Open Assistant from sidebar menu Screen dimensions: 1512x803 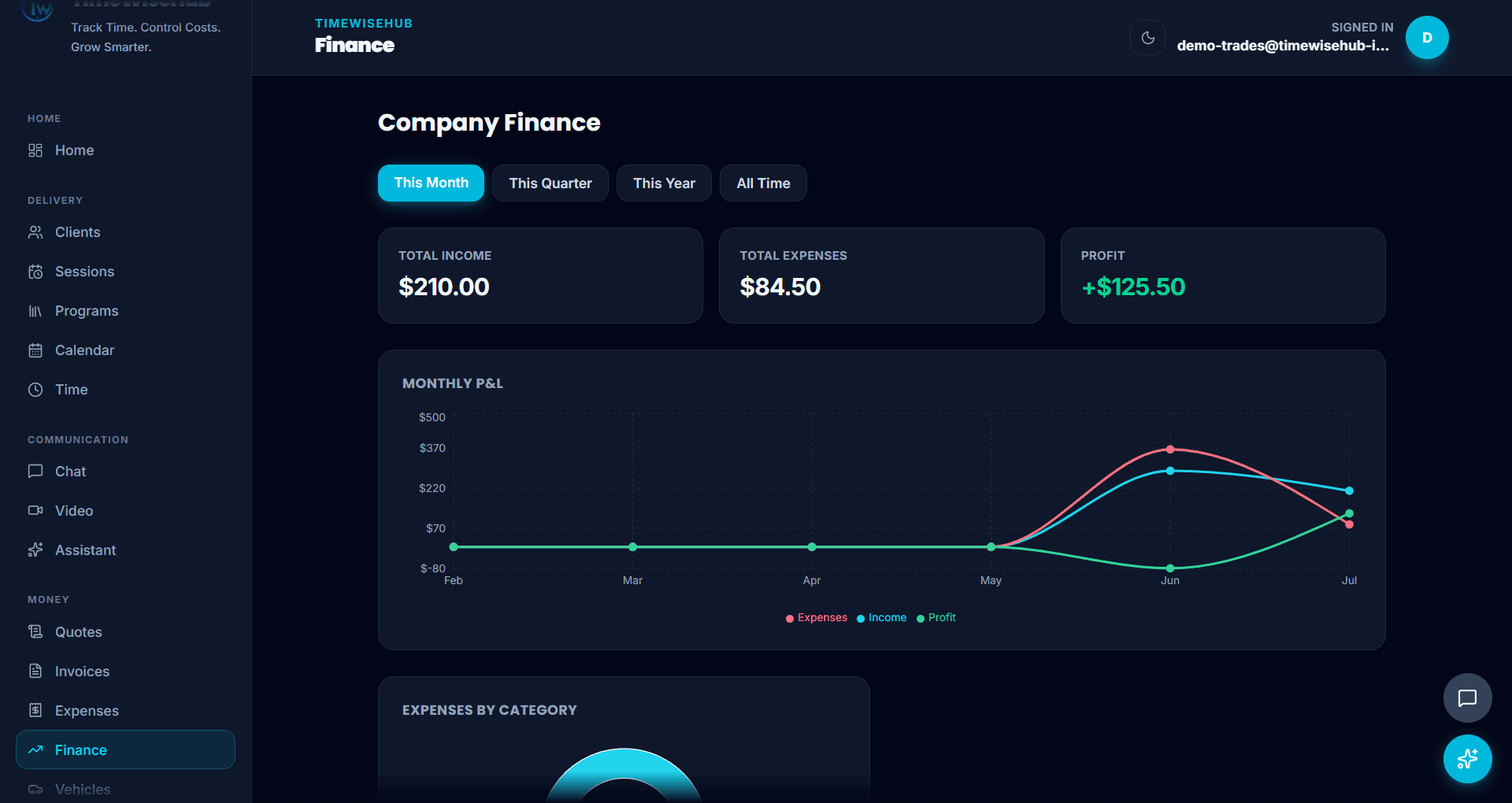click(x=125, y=550)
